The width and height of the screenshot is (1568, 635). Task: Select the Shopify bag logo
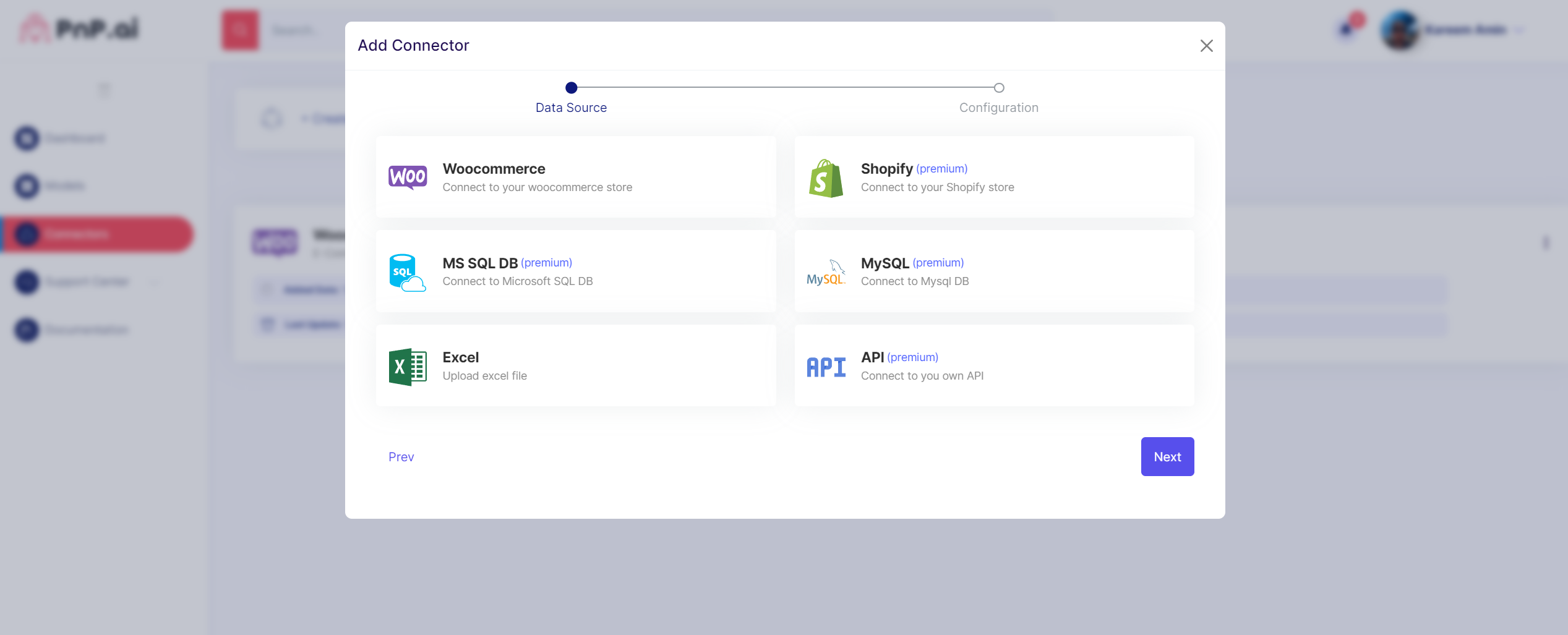tap(826, 178)
